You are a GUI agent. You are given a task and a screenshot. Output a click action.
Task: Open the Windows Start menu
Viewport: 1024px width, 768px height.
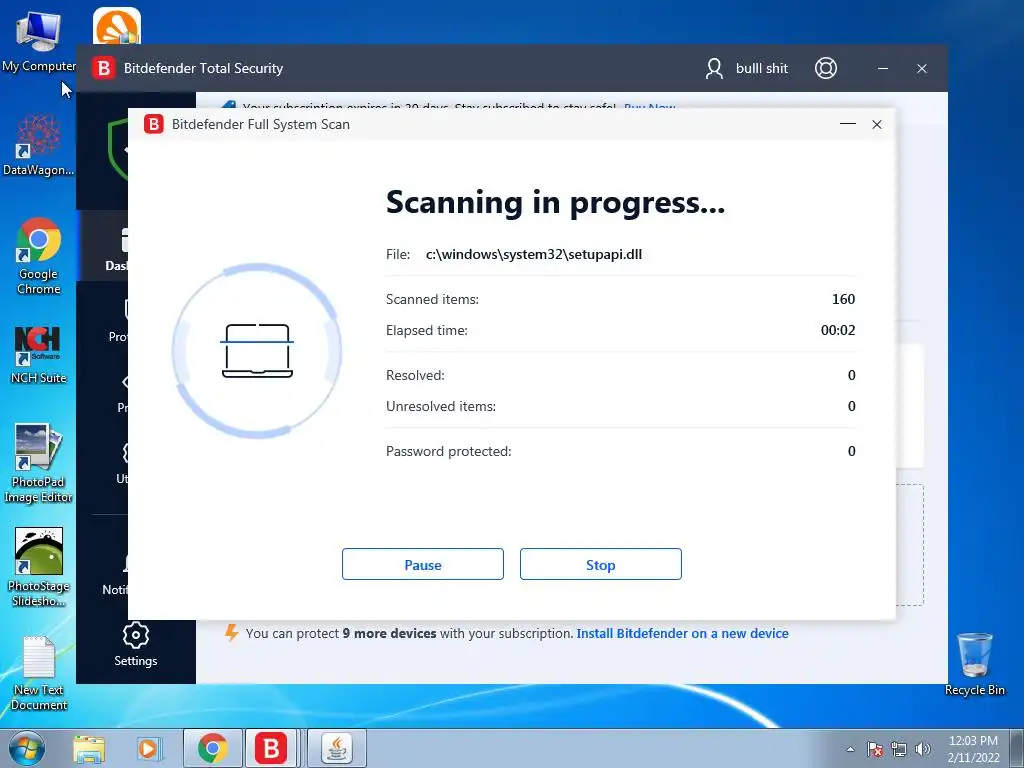27,748
